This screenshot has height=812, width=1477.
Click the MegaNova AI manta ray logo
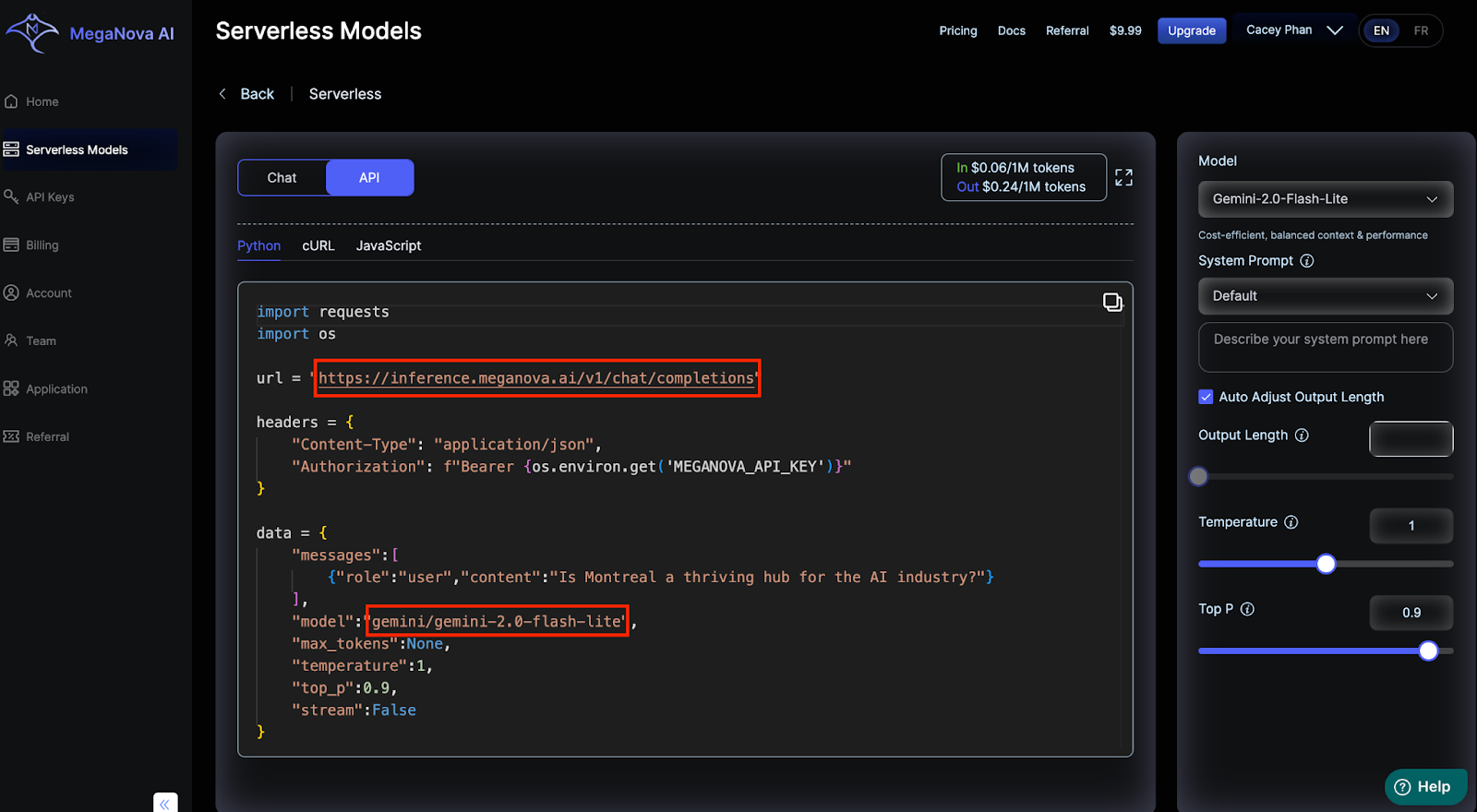point(31,32)
